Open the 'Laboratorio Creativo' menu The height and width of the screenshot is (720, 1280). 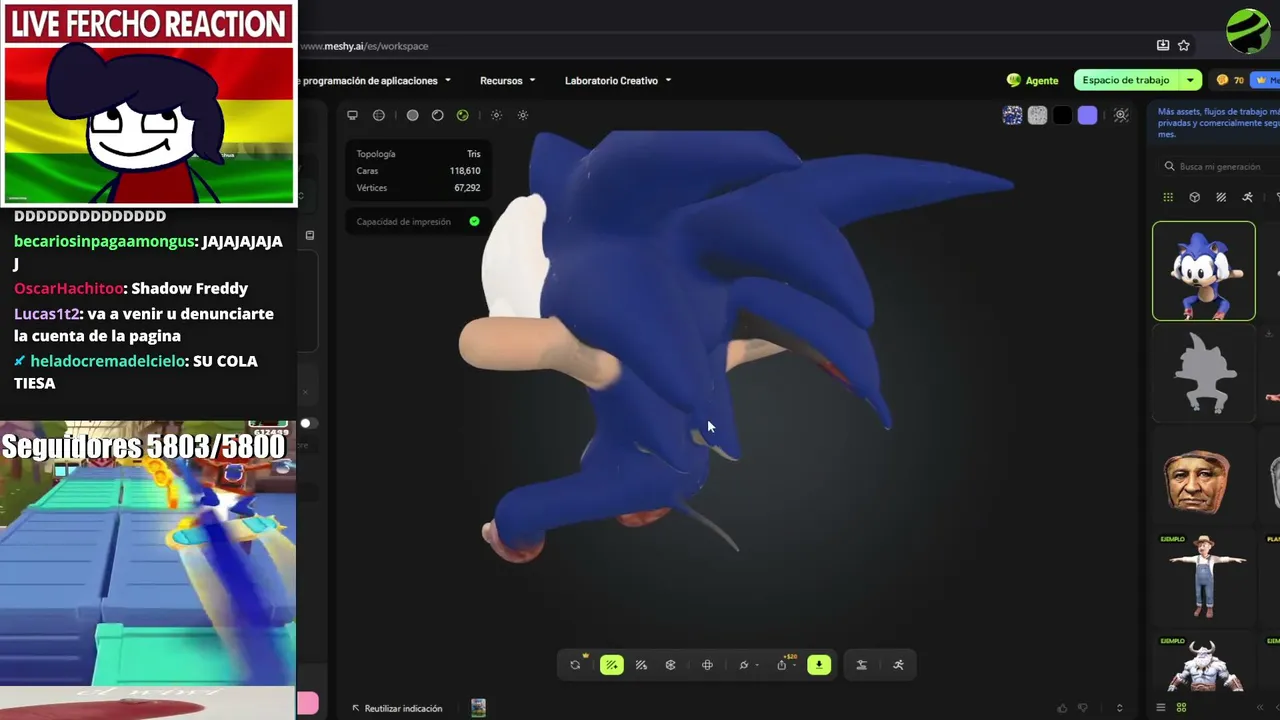click(x=618, y=80)
